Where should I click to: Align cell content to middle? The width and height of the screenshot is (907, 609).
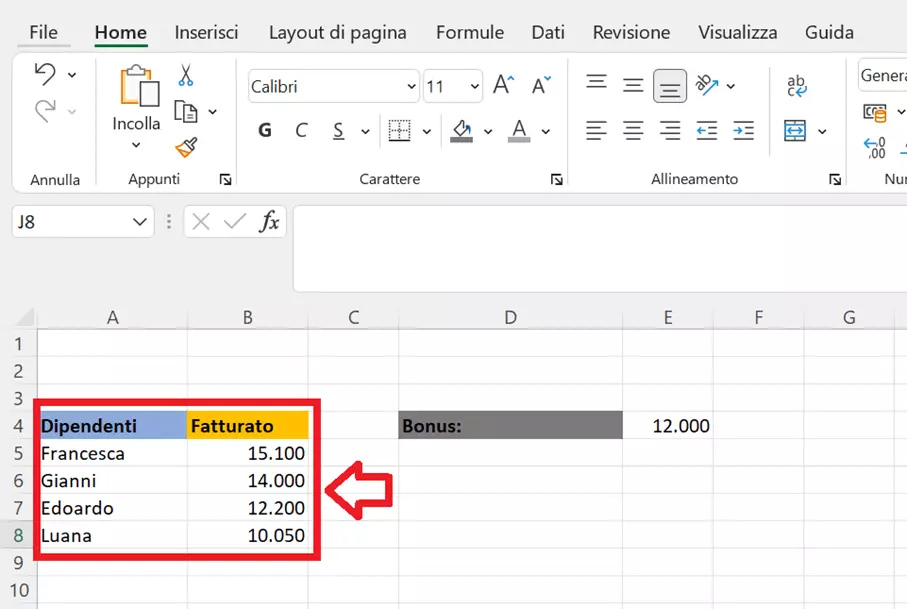633,86
